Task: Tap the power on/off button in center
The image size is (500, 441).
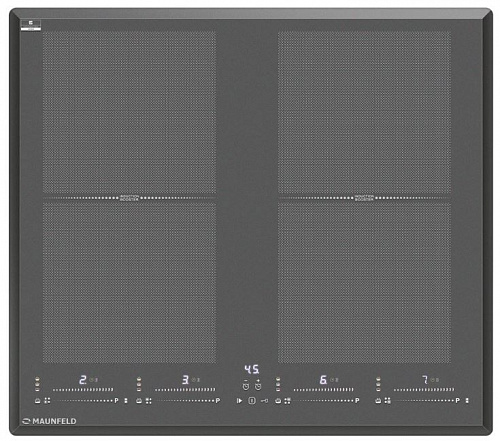Action: (252, 400)
